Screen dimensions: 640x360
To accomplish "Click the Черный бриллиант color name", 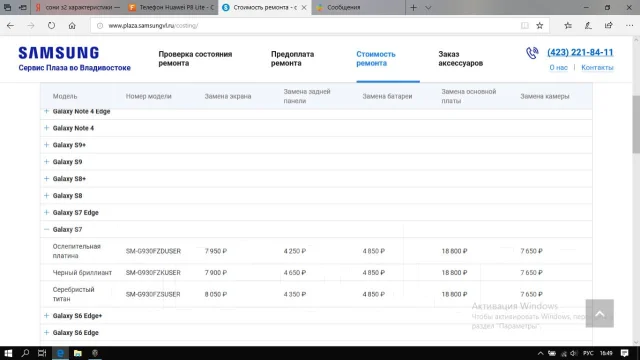I will (x=82, y=273).
